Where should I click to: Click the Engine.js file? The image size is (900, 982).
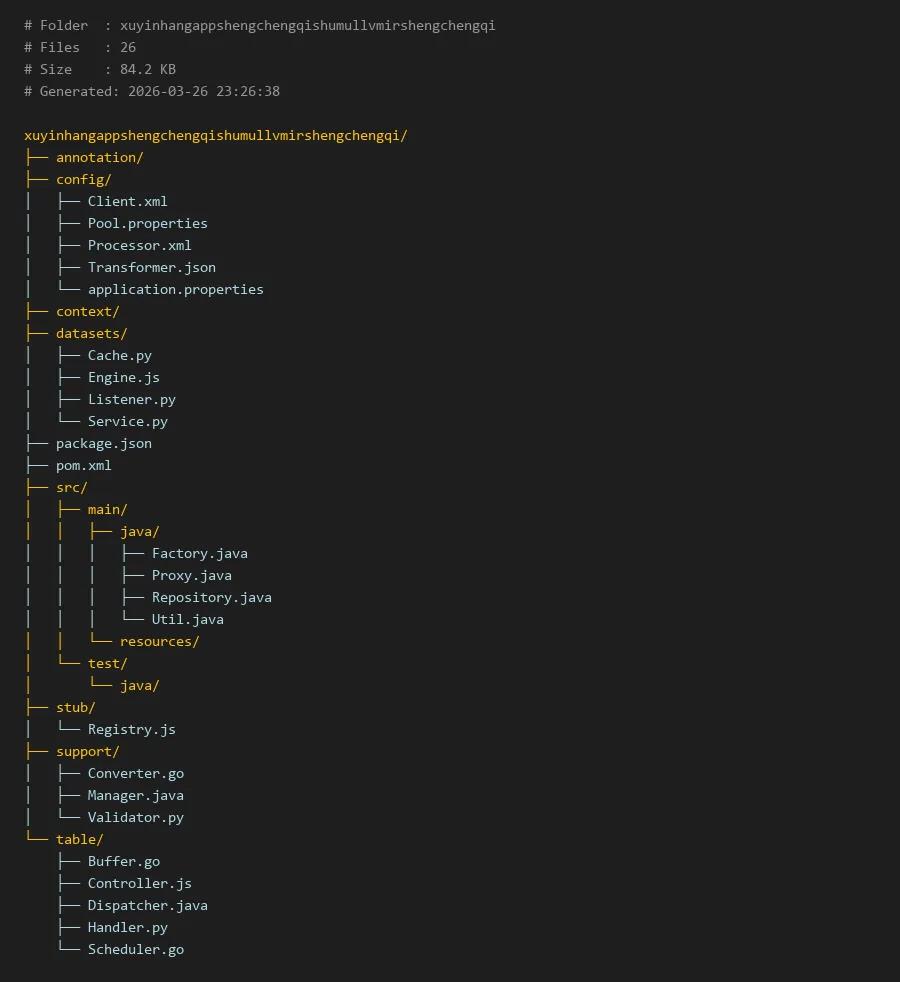pyautogui.click(x=123, y=377)
